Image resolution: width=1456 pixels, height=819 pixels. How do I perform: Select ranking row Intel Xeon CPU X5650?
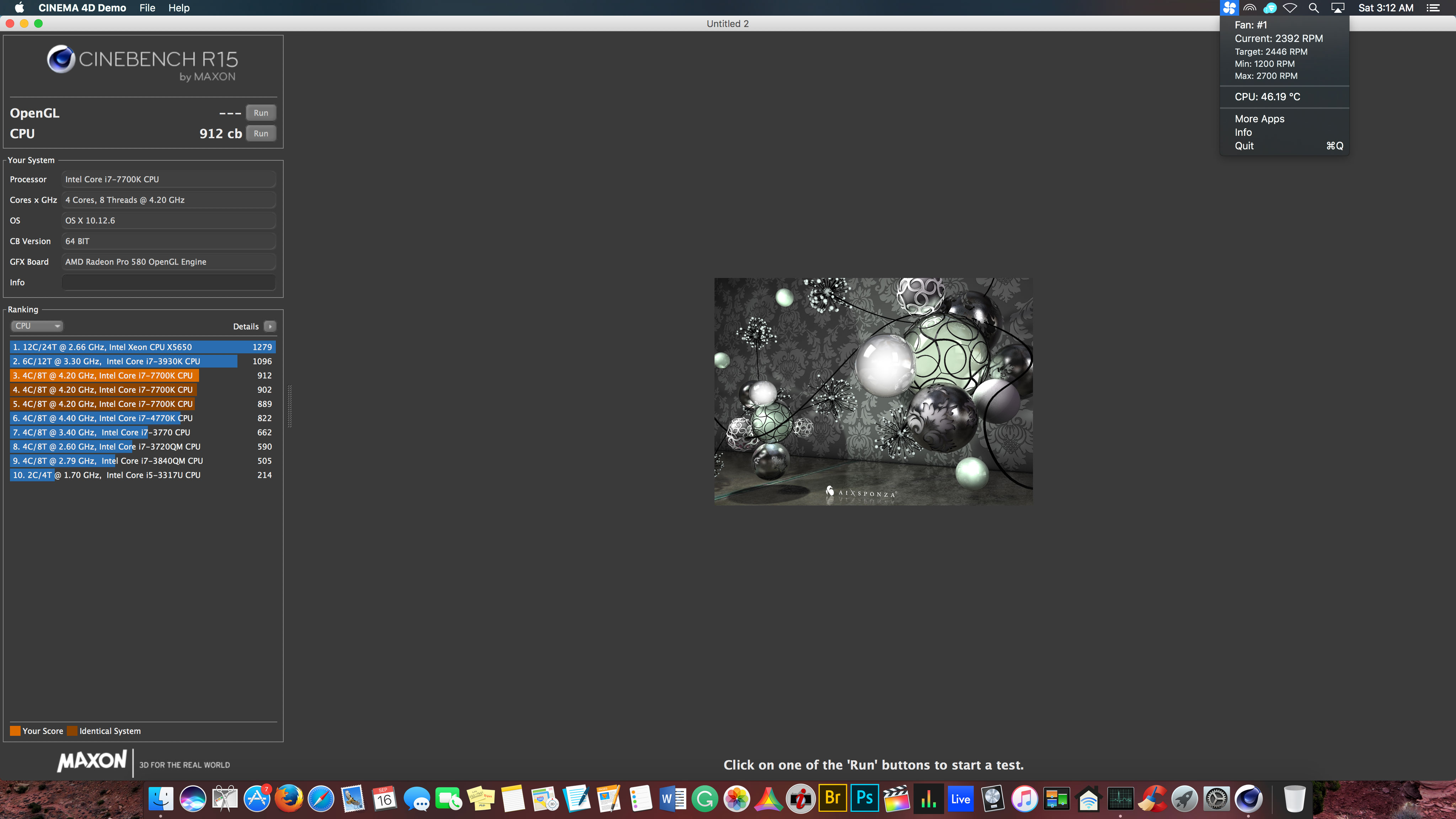[143, 347]
